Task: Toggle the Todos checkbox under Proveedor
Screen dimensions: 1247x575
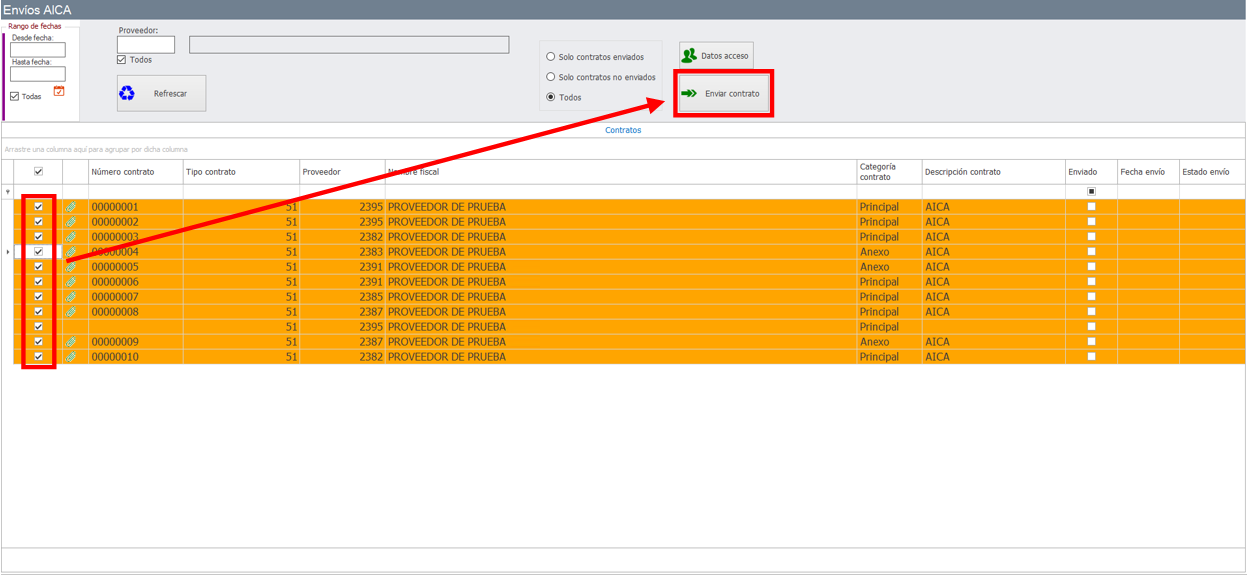Action: (122, 60)
